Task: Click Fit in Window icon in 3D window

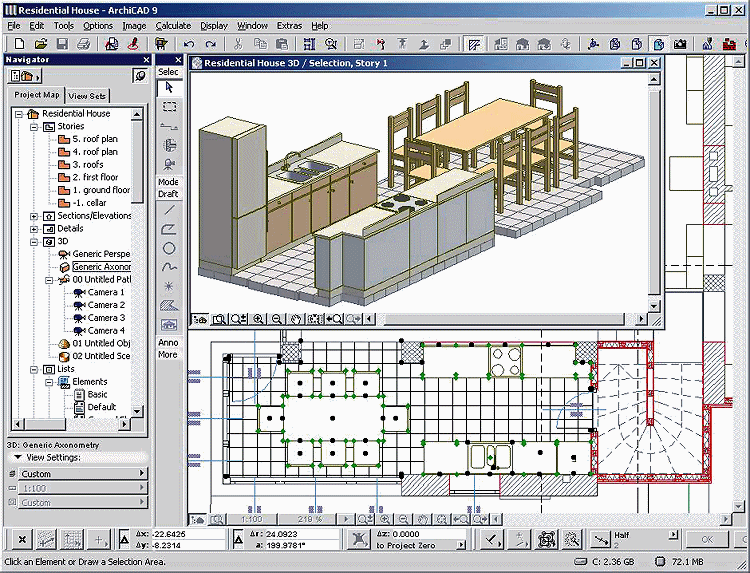Action: pyautogui.click(x=315, y=319)
